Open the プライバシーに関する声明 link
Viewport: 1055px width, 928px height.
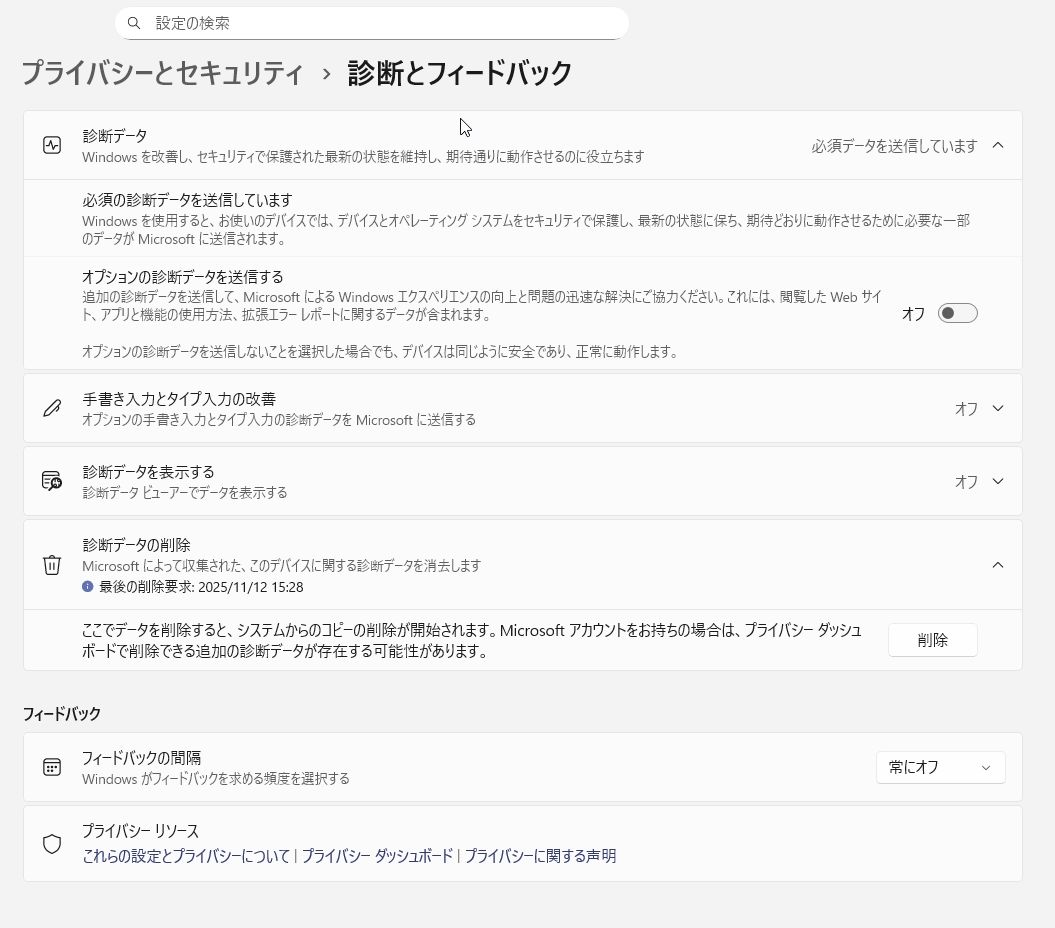pos(540,856)
